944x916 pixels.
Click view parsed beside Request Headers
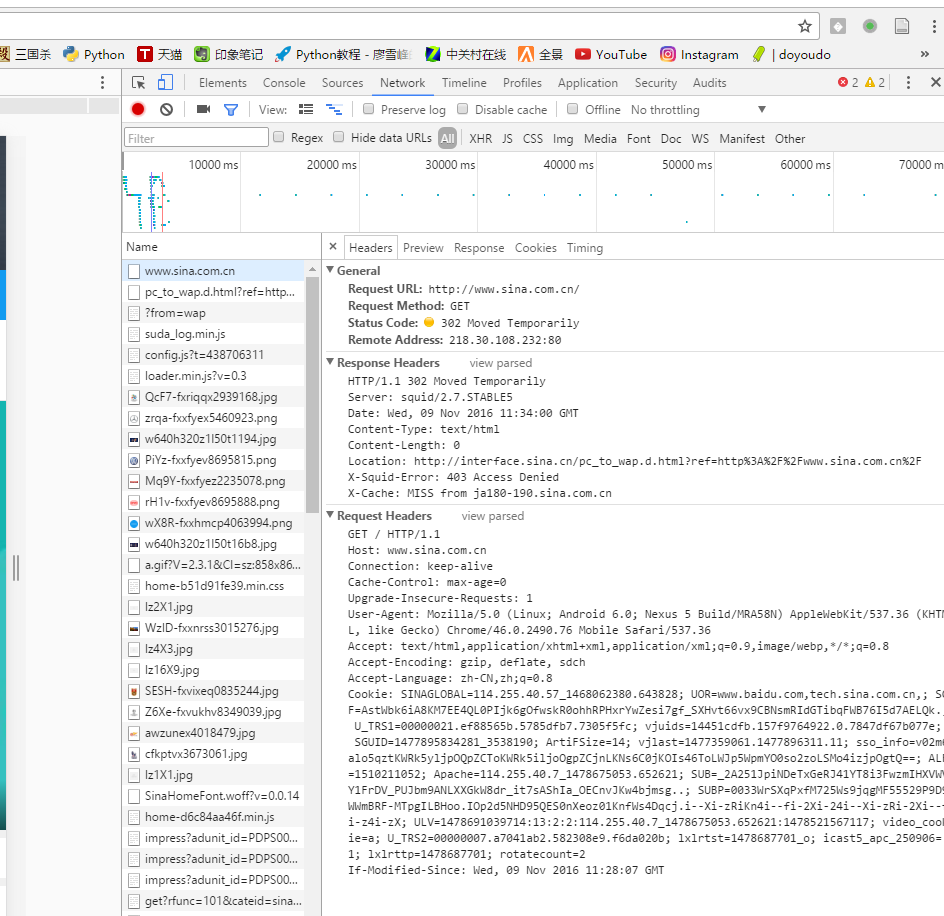(x=492, y=516)
